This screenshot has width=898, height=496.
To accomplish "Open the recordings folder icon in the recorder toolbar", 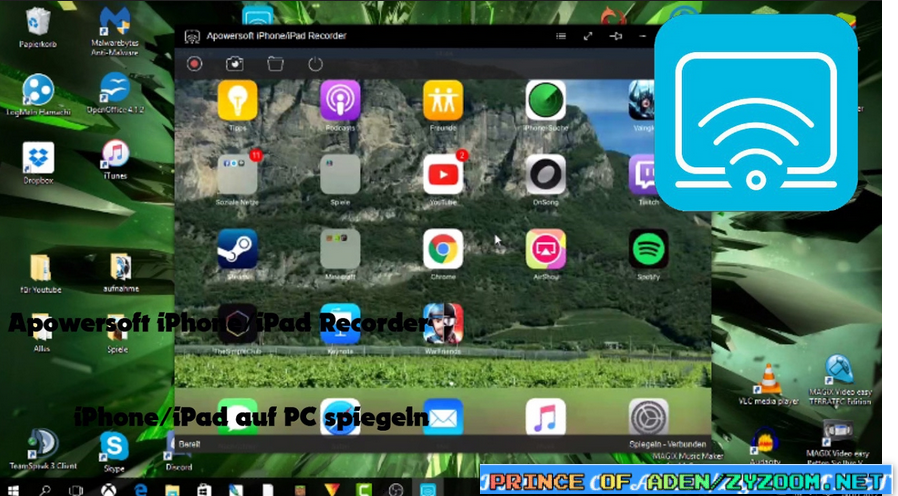I will 275,64.
